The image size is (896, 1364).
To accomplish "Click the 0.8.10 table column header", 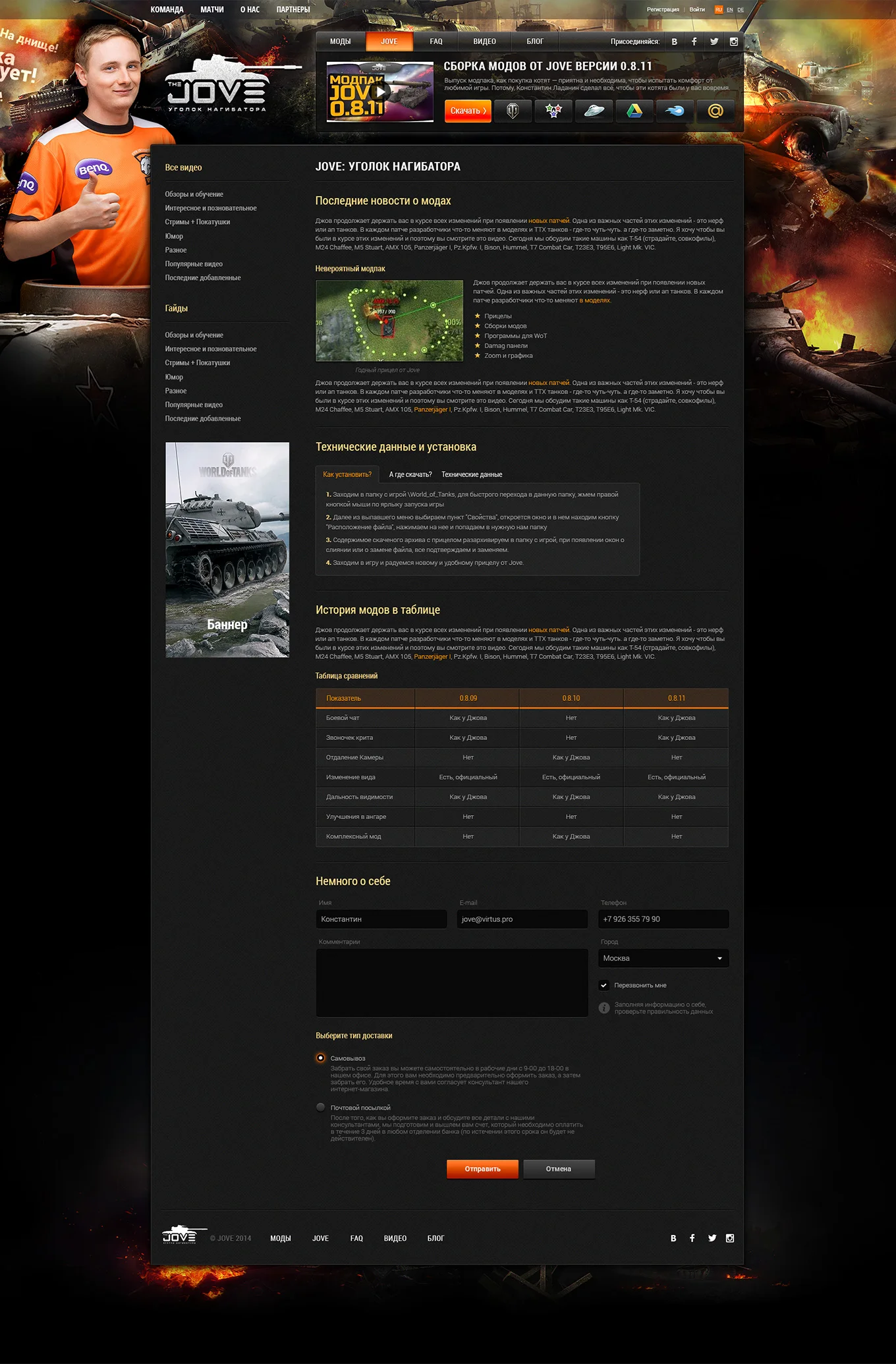I will point(571,698).
